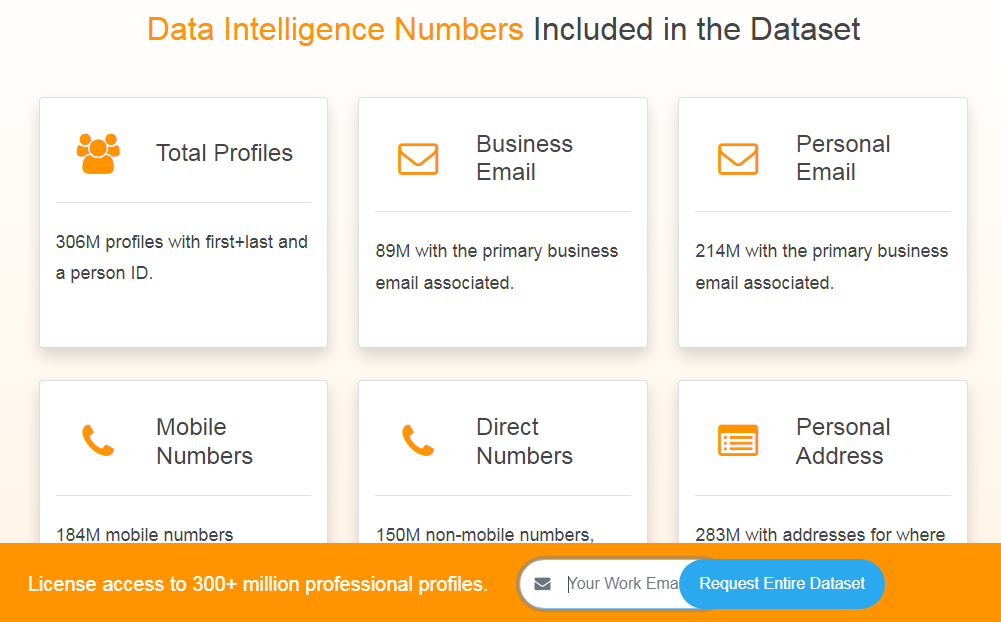This screenshot has width=1001, height=622.
Task: Click the Total Profiles card heading
Action: (224, 153)
